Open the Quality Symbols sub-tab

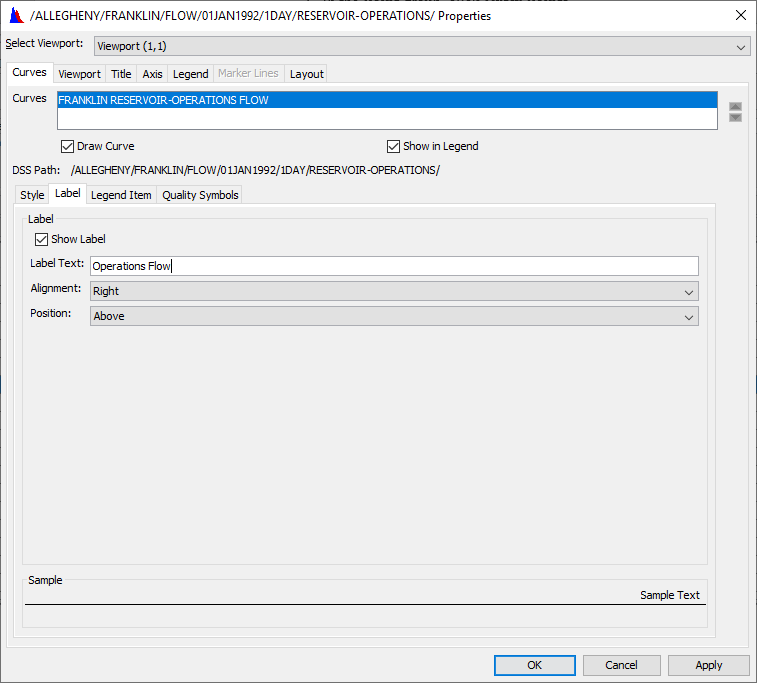pos(200,195)
